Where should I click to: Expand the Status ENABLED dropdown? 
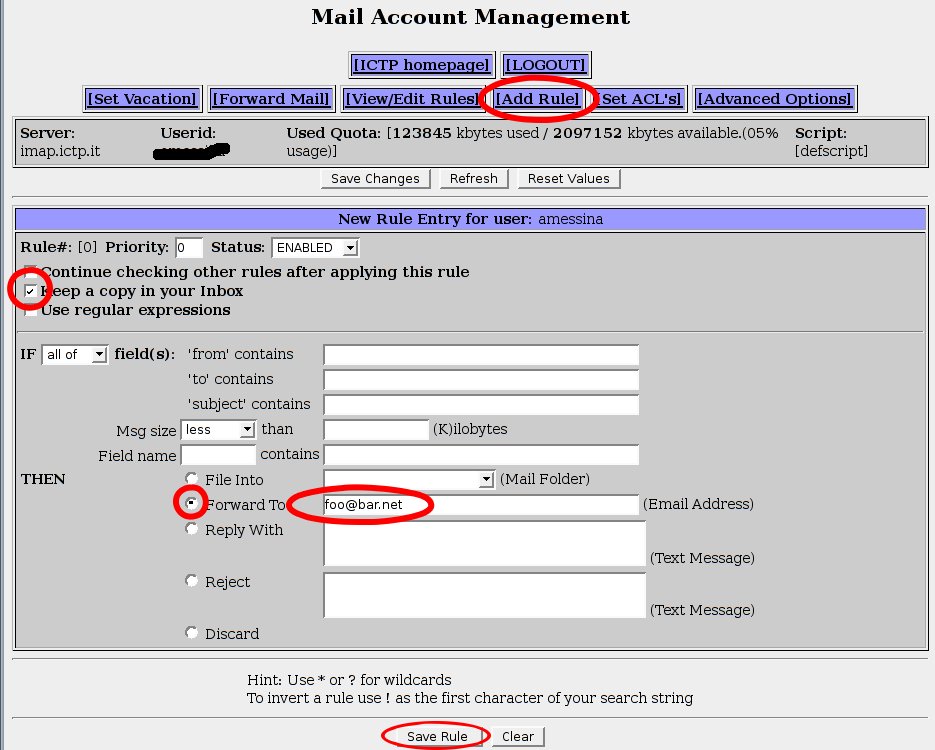315,247
